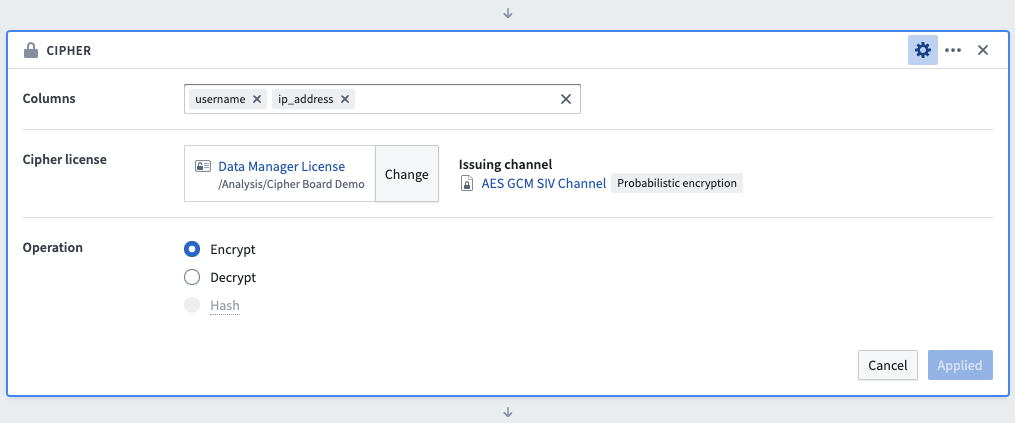Click the Hash label text
Screen dimensions: 1015x423
click(225, 306)
